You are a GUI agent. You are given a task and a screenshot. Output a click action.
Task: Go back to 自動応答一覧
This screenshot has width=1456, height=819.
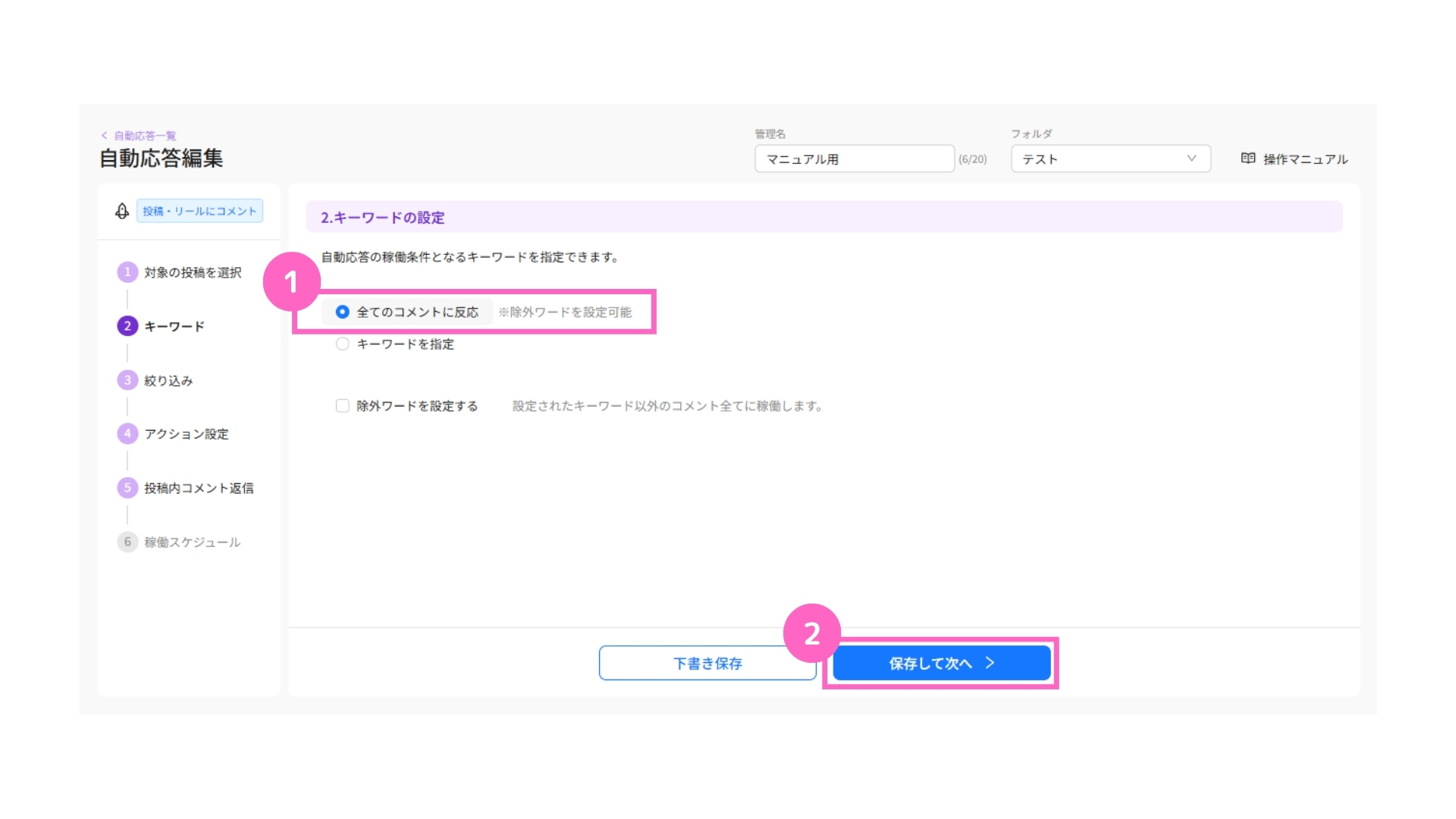[139, 136]
